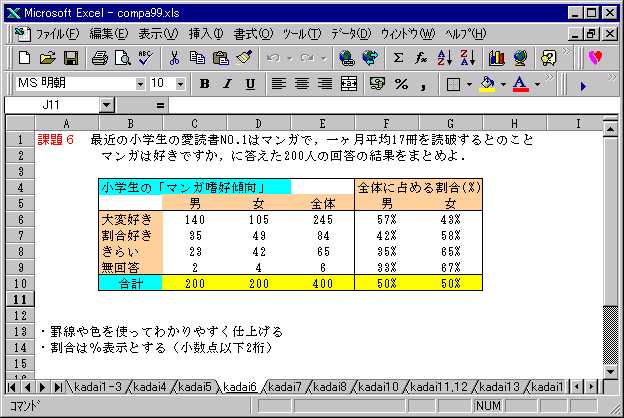Click the column C header
Viewport: 624px width, 418px height.
(x=194, y=123)
